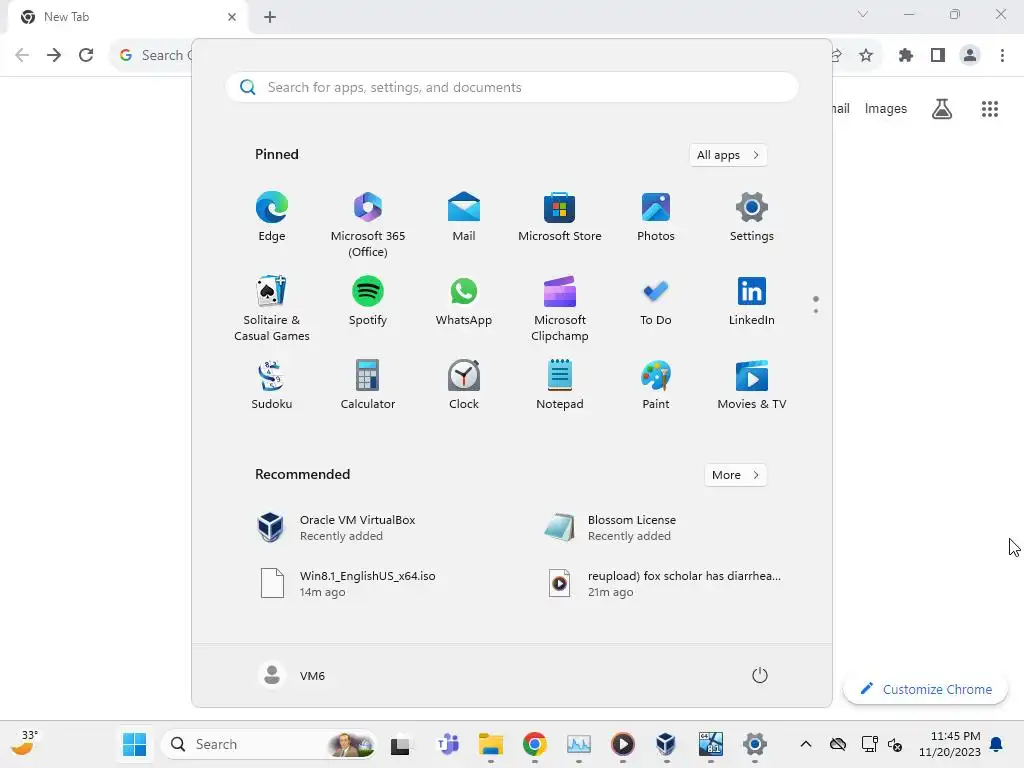Open the Mail app
The height and width of the screenshot is (768, 1024).
coord(464,217)
